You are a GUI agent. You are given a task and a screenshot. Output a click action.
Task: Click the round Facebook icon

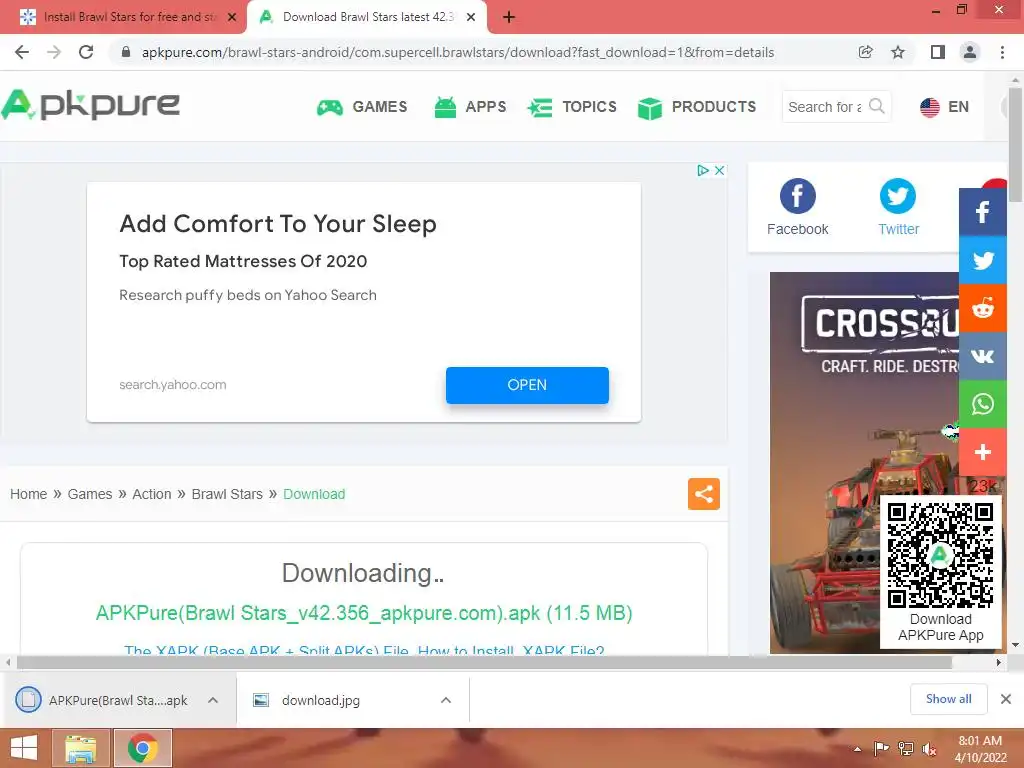(797, 196)
